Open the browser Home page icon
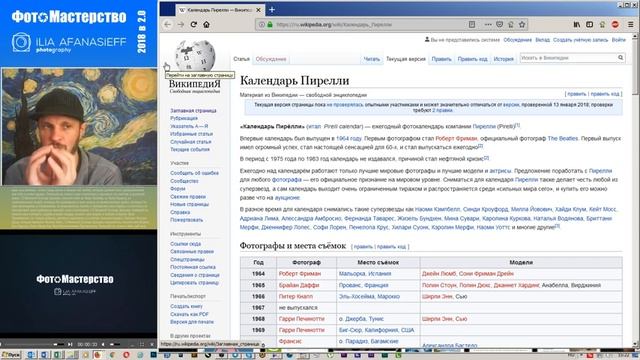Image resolution: width=640 pixels, height=360 pixels. [x=207, y=24]
